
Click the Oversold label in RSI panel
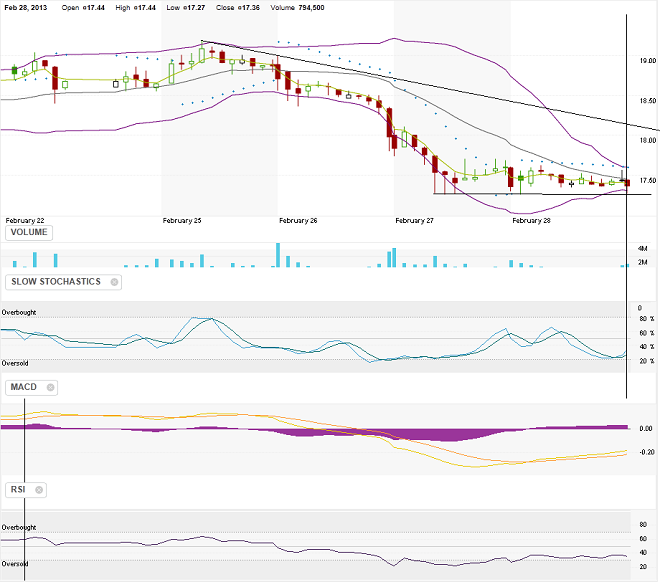pyautogui.click(x=15, y=564)
